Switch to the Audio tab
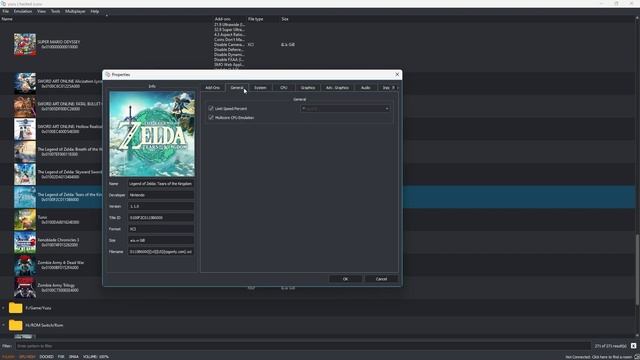The height and width of the screenshot is (360, 640). (x=366, y=88)
